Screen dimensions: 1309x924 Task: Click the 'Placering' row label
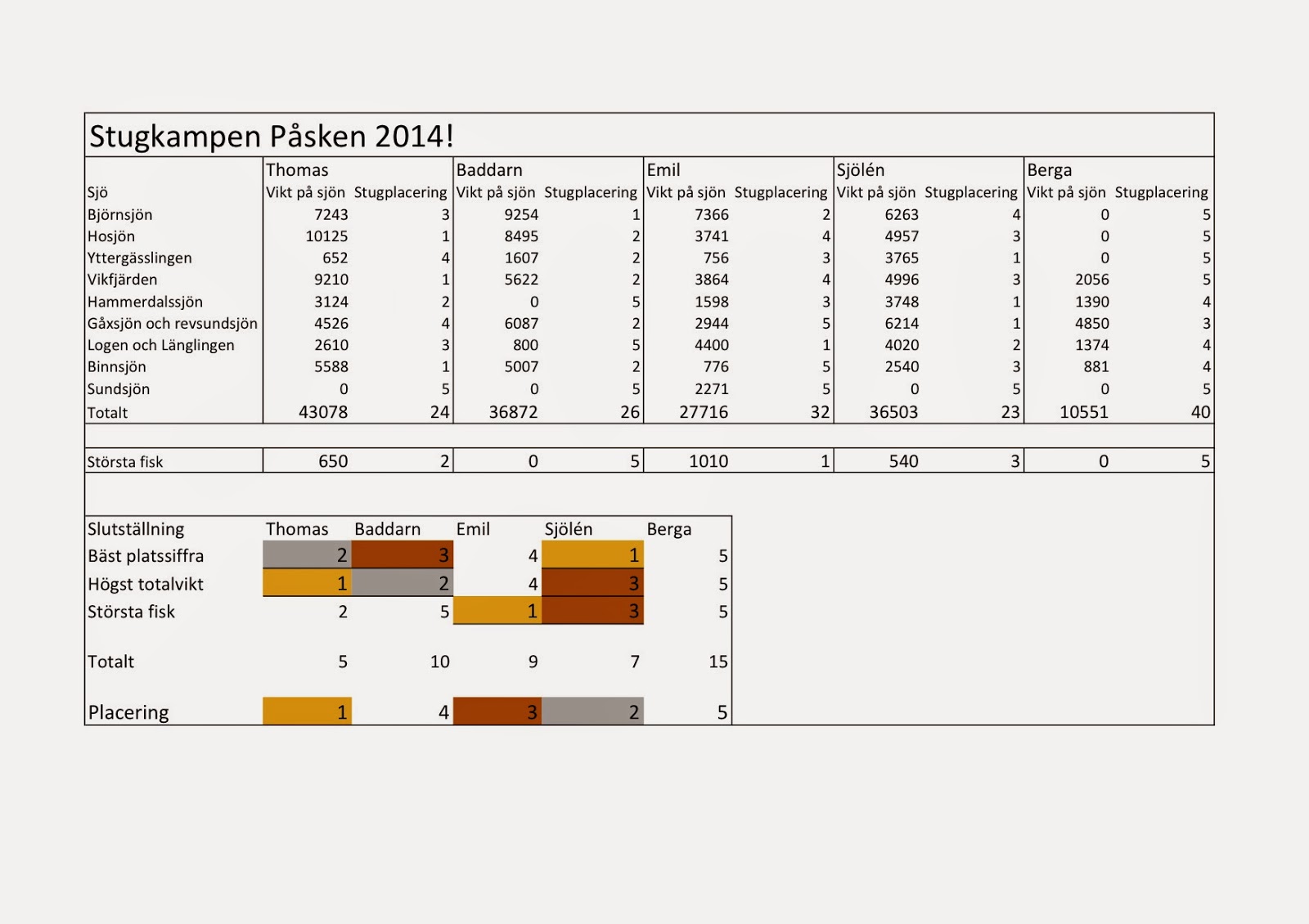[x=128, y=712]
